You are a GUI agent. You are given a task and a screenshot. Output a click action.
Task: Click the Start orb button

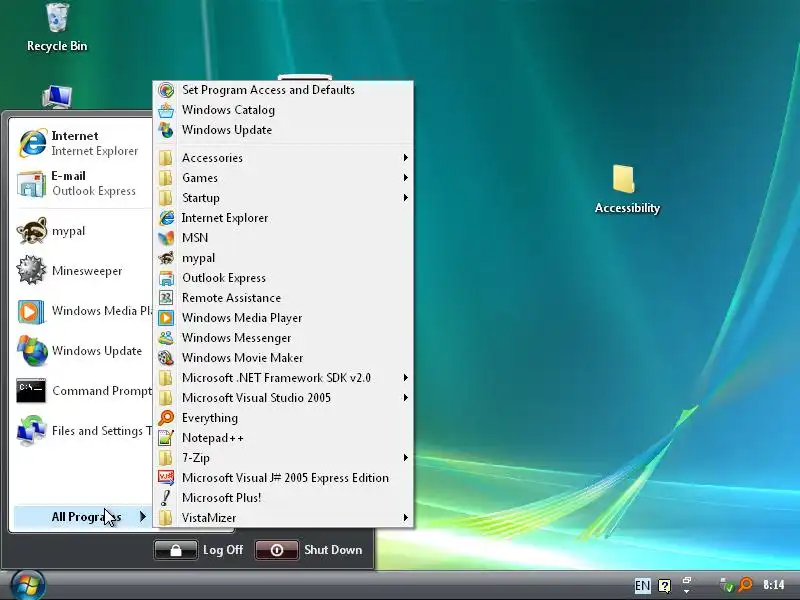(x=28, y=585)
